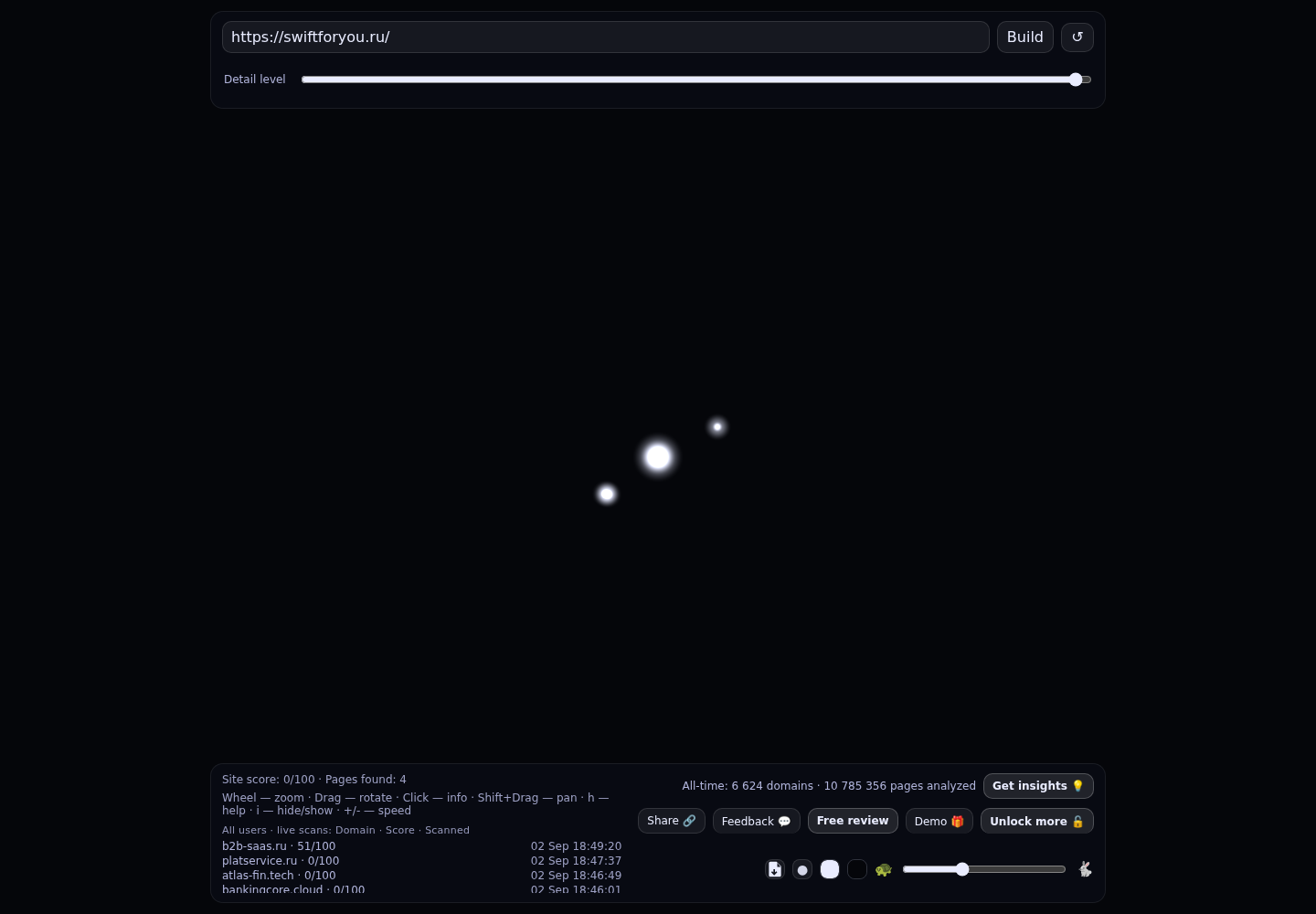This screenshot has height=914, width=1316.
Task: Click the Get insights button
Action: [x=1038, y=786]
